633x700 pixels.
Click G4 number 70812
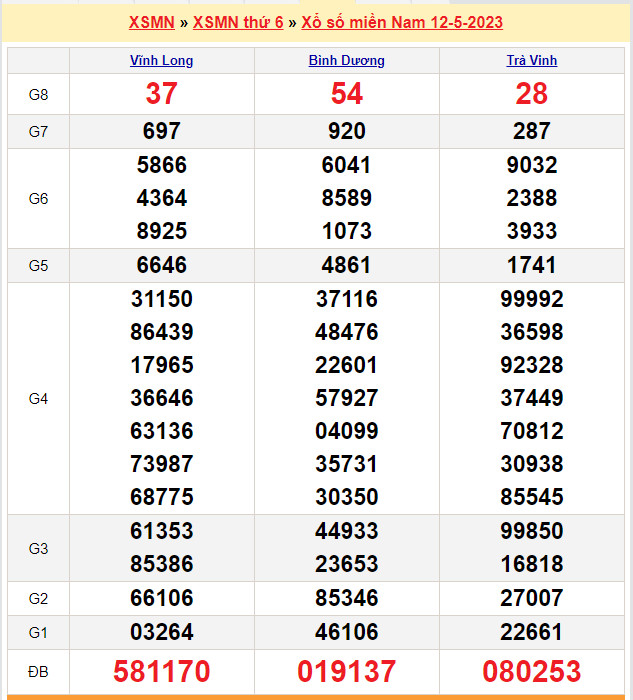(x=532, y=431)
